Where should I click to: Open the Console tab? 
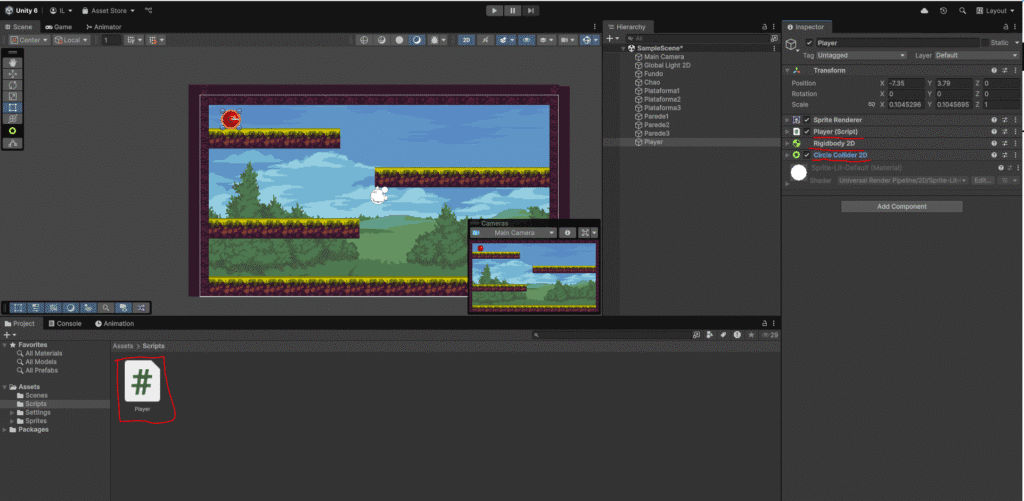click(66, 324)
